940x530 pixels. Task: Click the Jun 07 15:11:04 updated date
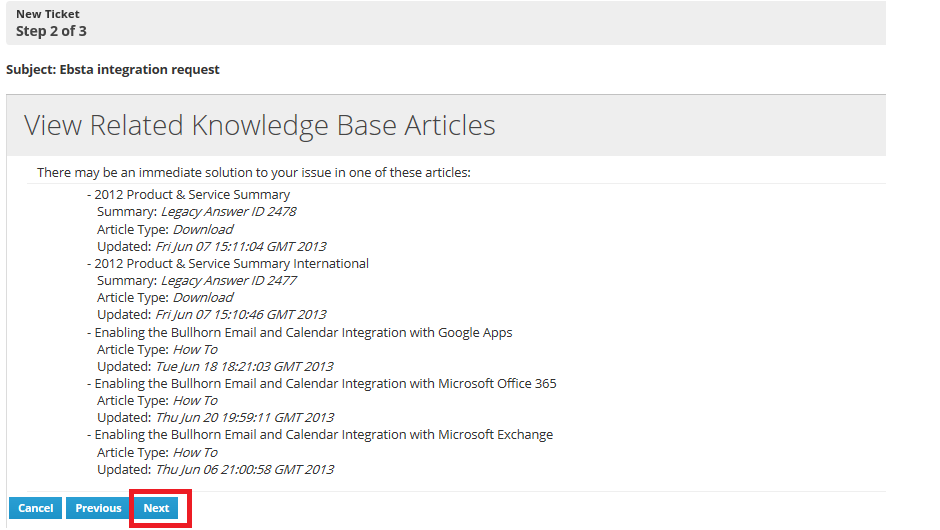pyautogui.click(x=240, y=246)
